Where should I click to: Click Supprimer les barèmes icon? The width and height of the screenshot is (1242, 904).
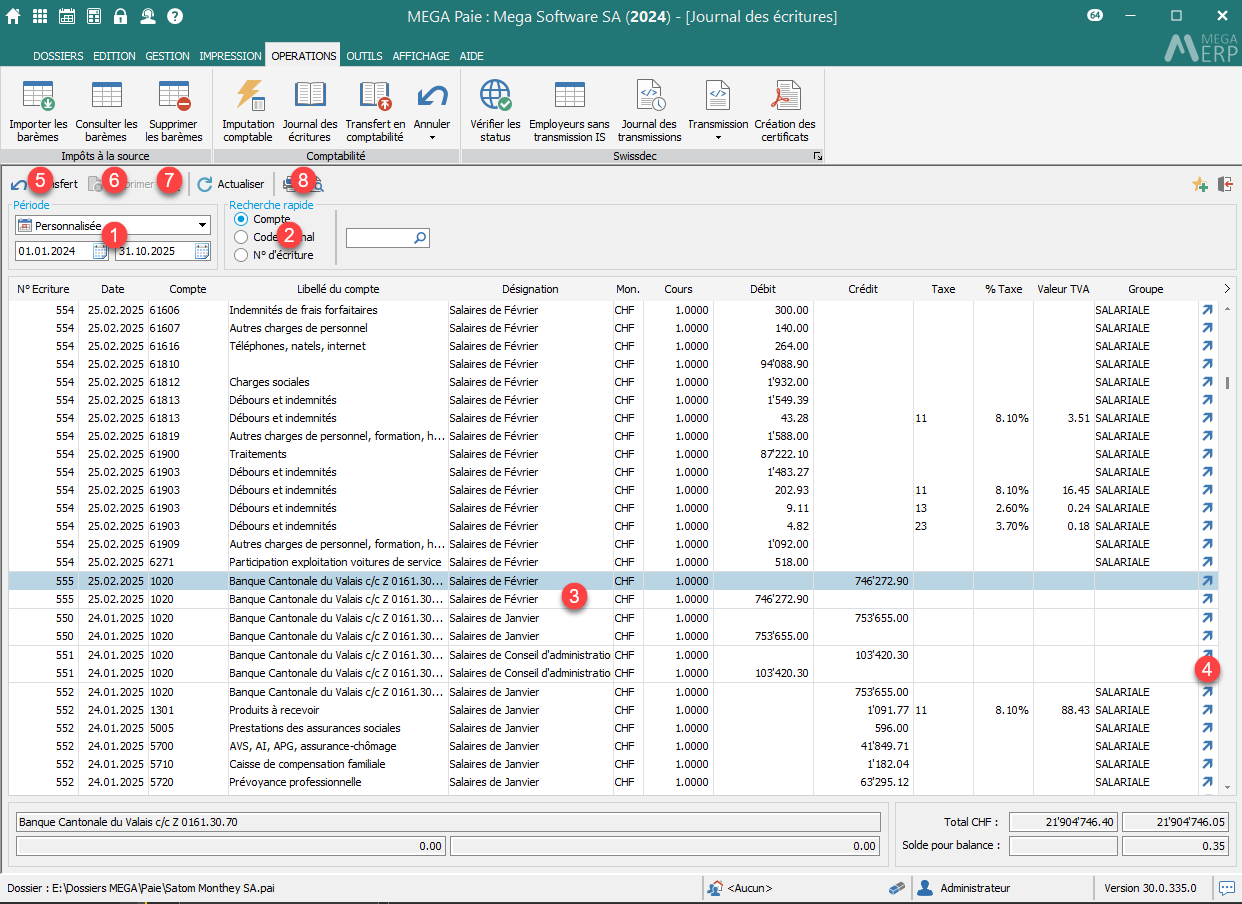click(x=174, y=97)
